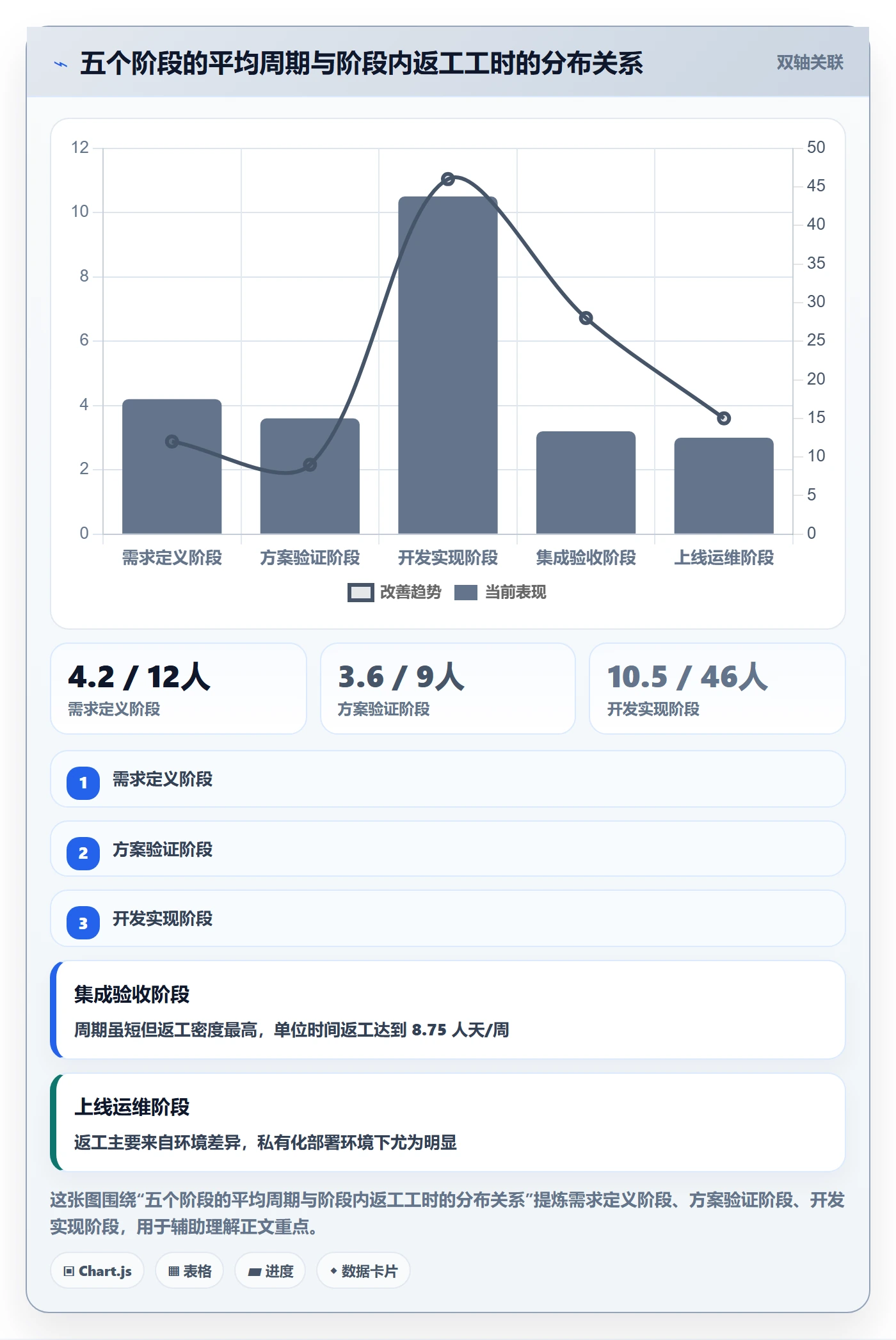Click the 集成验收阶段 bar in chart
This screenshot has height=1340, width=896.
(586, 483)
